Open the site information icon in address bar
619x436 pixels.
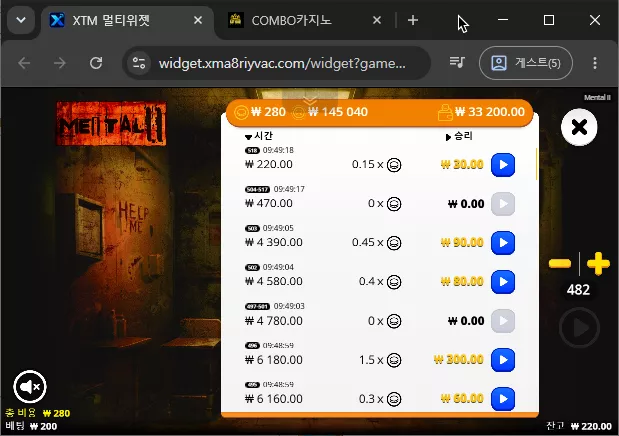[139, 63]
